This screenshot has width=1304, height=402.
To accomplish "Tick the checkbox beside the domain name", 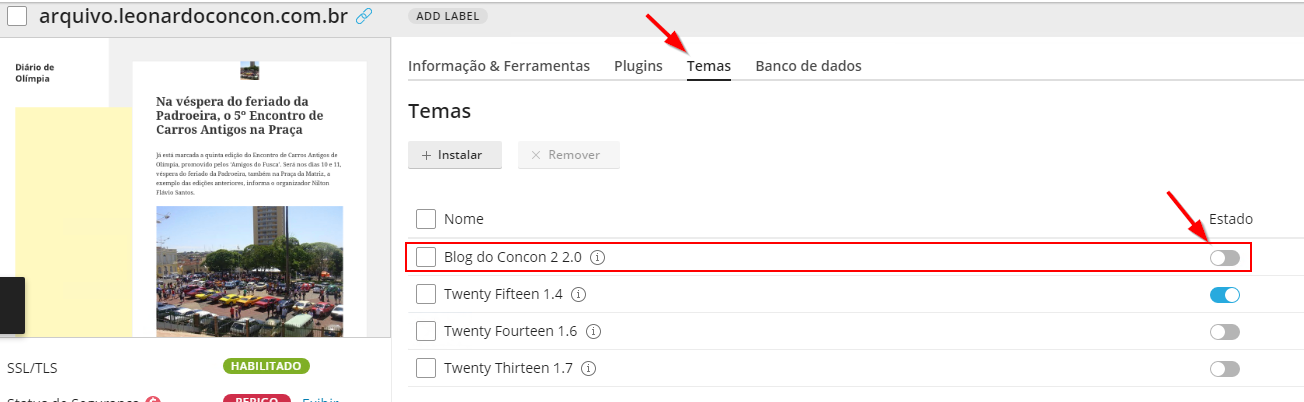I will pyautogui.click(x=17, y=16).
